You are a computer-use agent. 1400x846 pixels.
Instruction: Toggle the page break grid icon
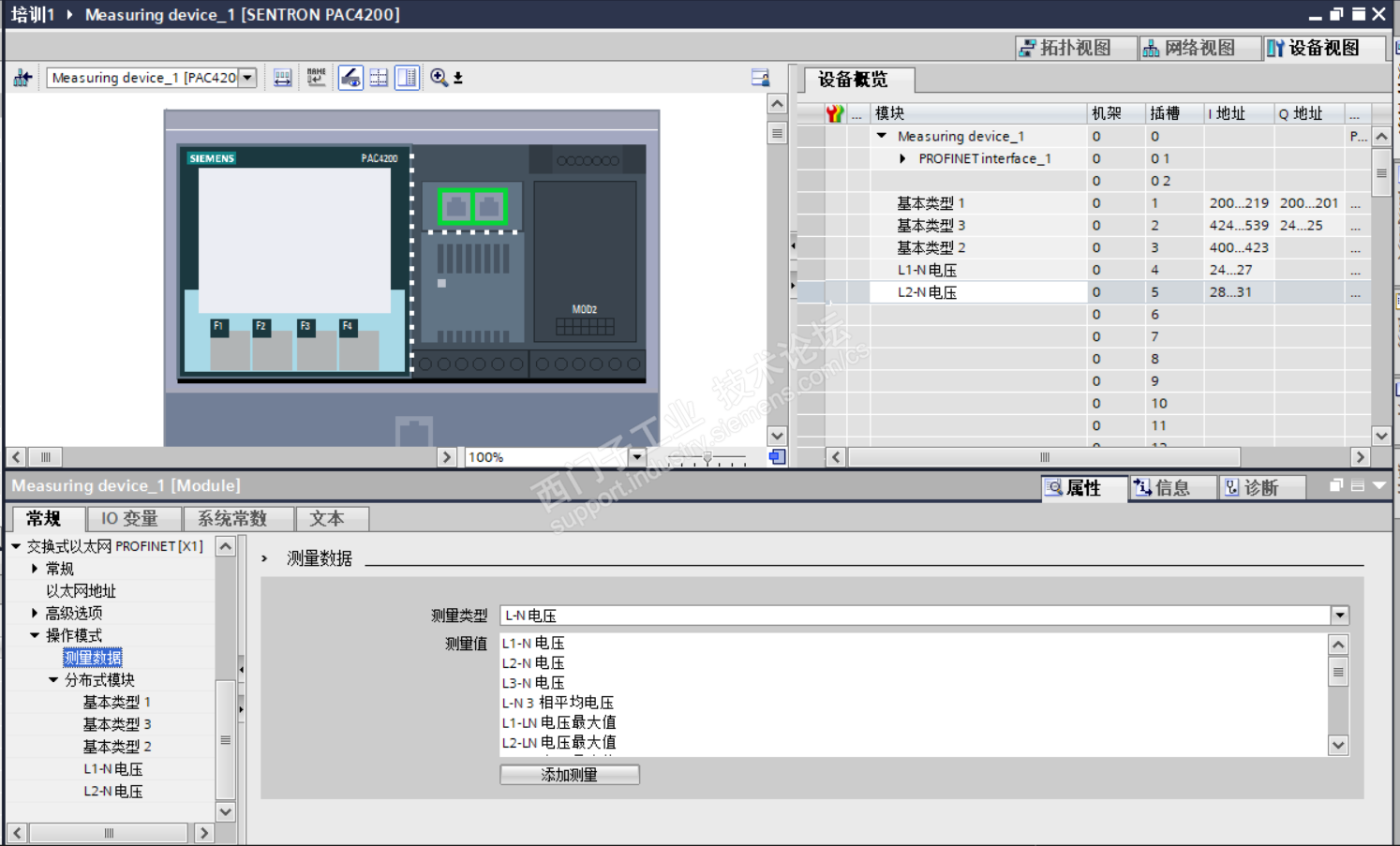[379, 78]
